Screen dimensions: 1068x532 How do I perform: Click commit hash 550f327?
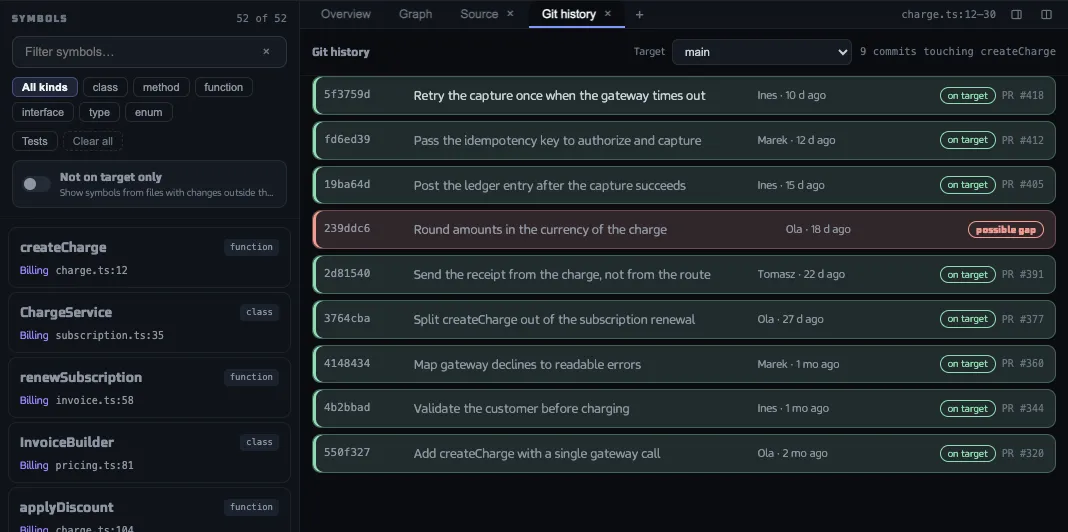347,453
